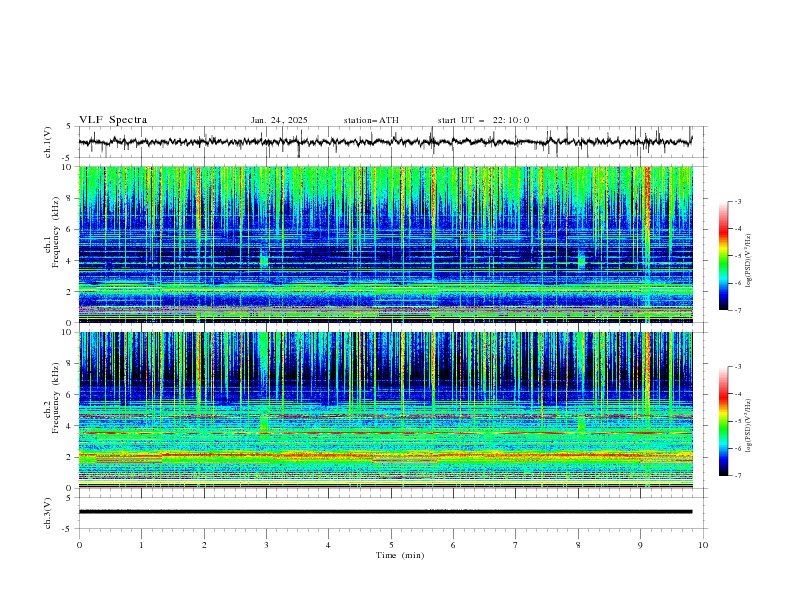The width and height of the screenshot is (792, 612).
Task: Click the "VLF Spectra" title text
Action: coord(113,120)
